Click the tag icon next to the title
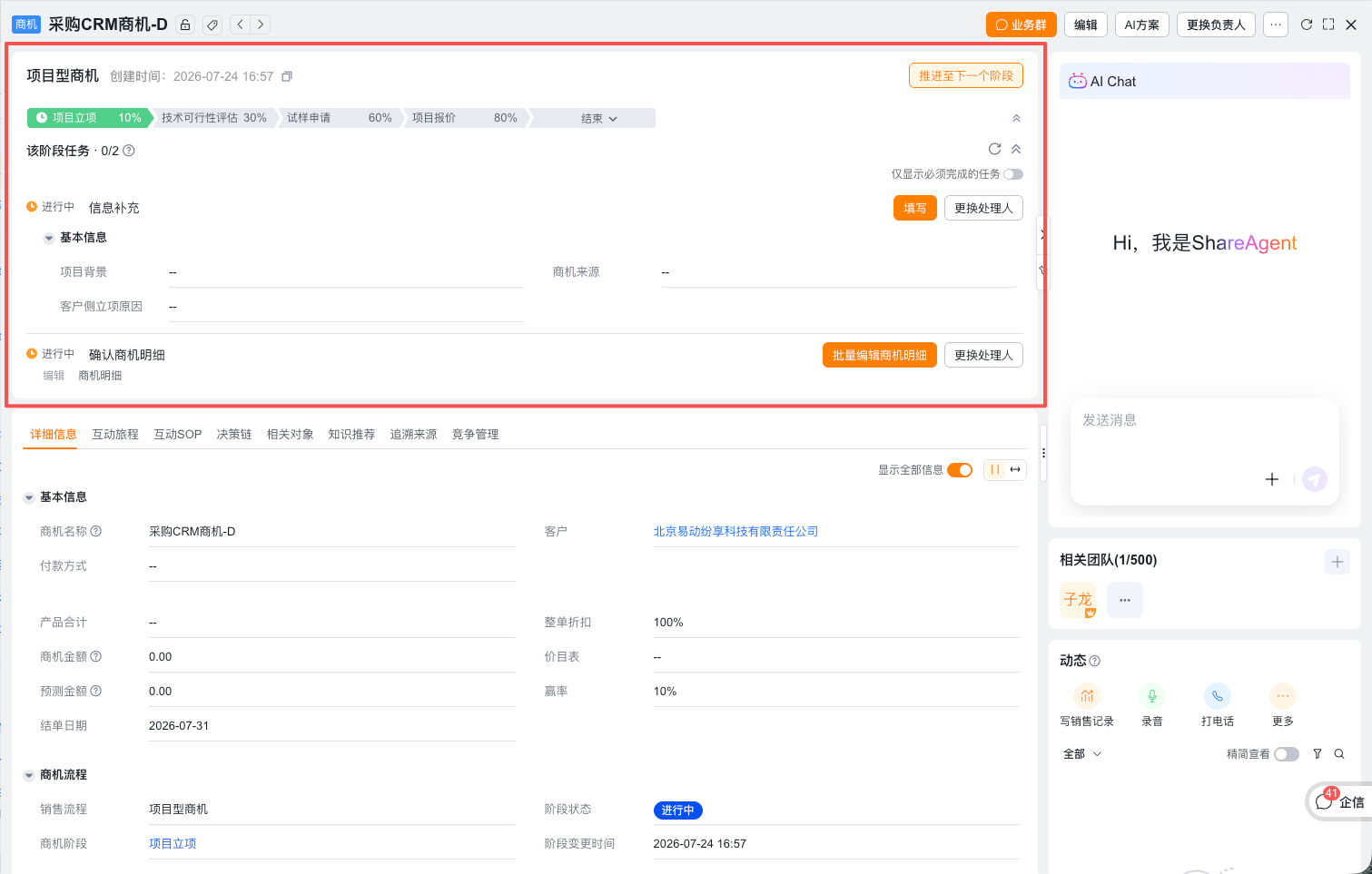The image size is (1372, 874). tap(212, 25)
